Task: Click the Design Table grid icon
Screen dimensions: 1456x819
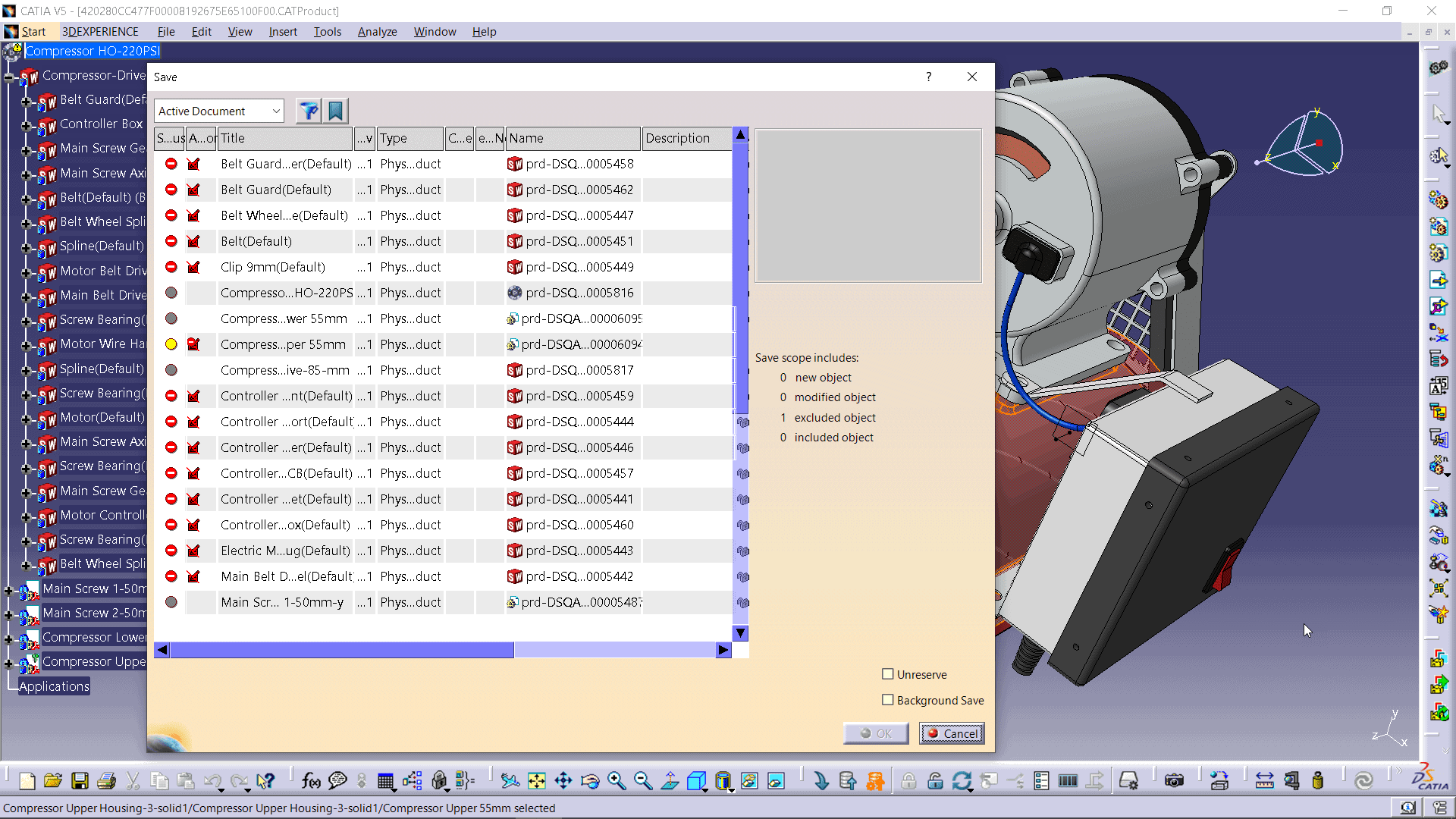Action: pos(386,780)
